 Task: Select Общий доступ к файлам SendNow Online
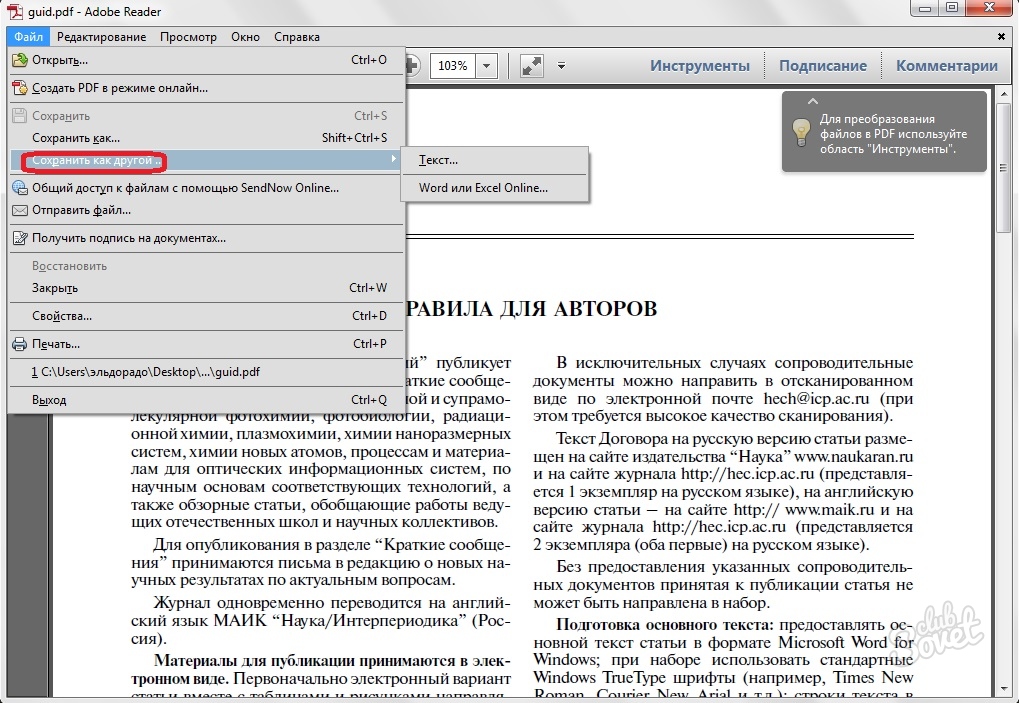pyautogui.click(x=205, y=188)
